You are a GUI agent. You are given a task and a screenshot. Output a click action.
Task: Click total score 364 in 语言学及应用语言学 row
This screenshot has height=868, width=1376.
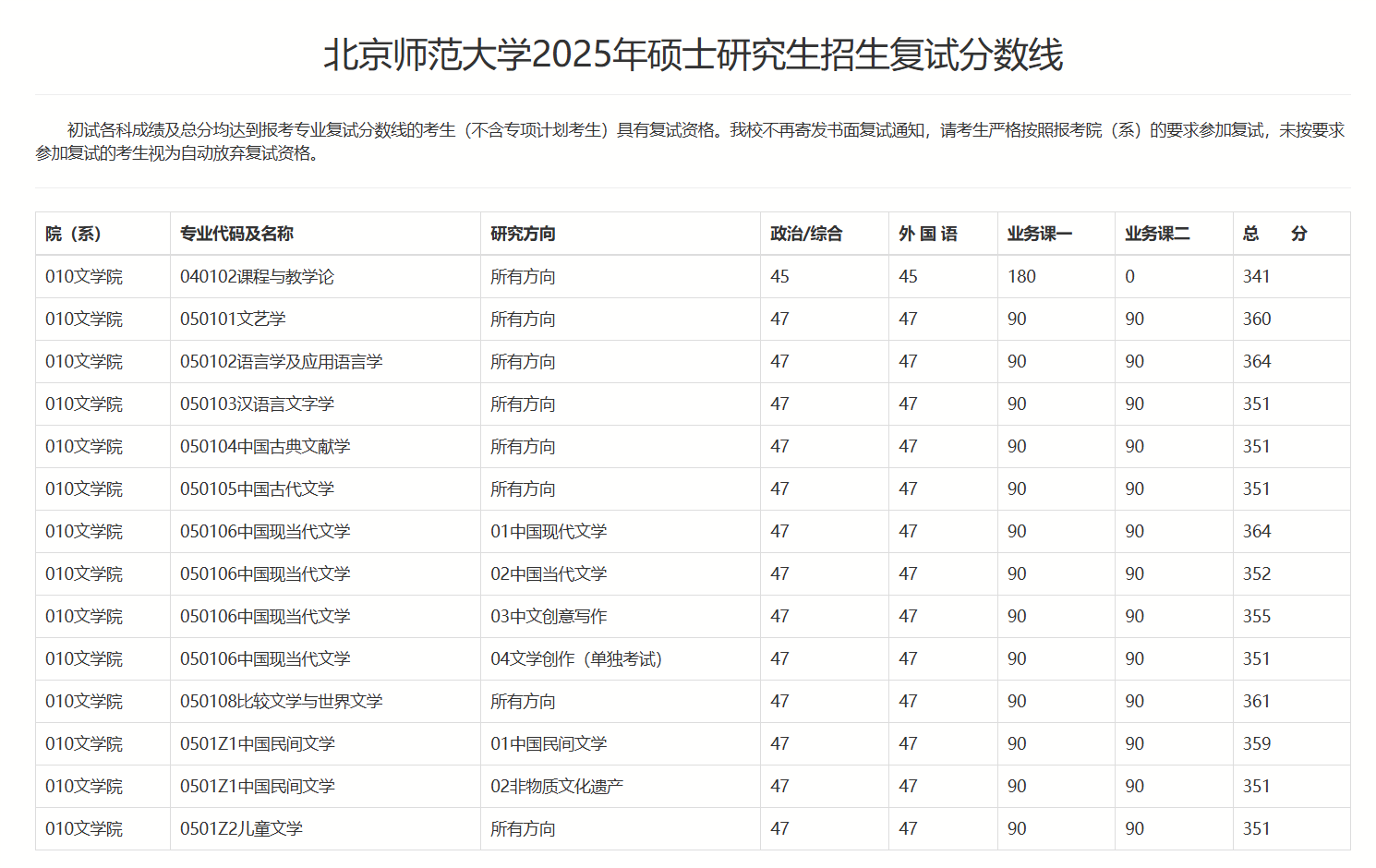tap(1257, 361)
